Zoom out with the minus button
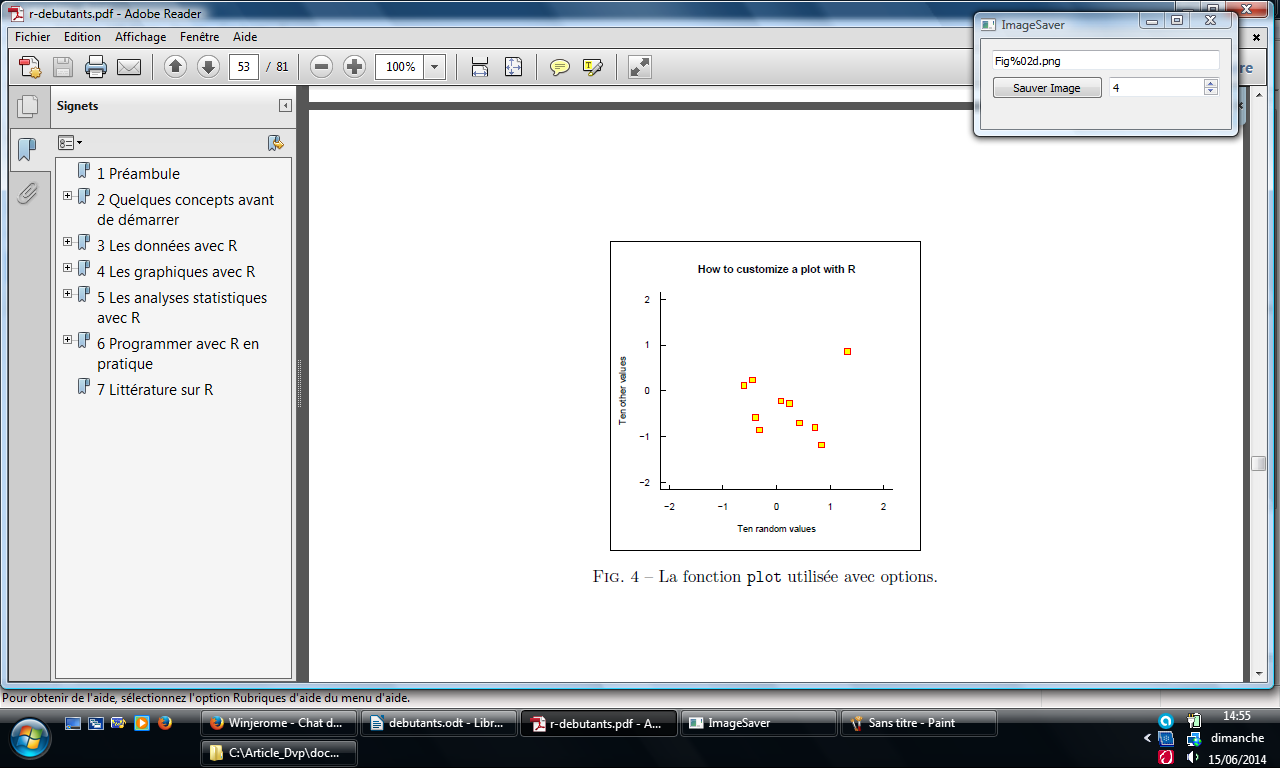The height and width of the screenshot is (768, 1280). [x=321, y=67]
